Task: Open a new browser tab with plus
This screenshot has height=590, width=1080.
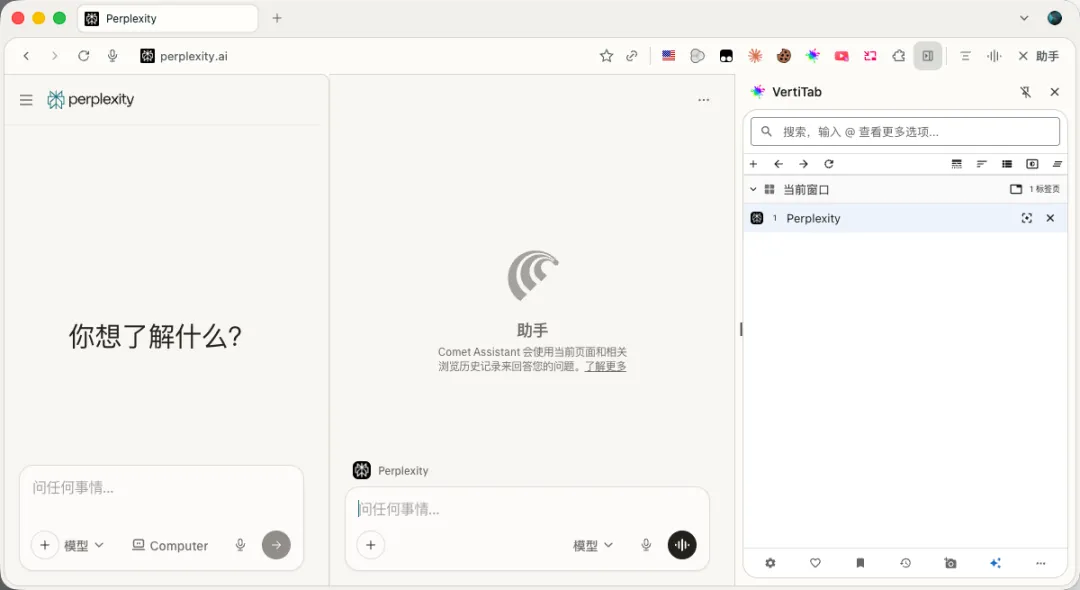Action: coord(277,18)
